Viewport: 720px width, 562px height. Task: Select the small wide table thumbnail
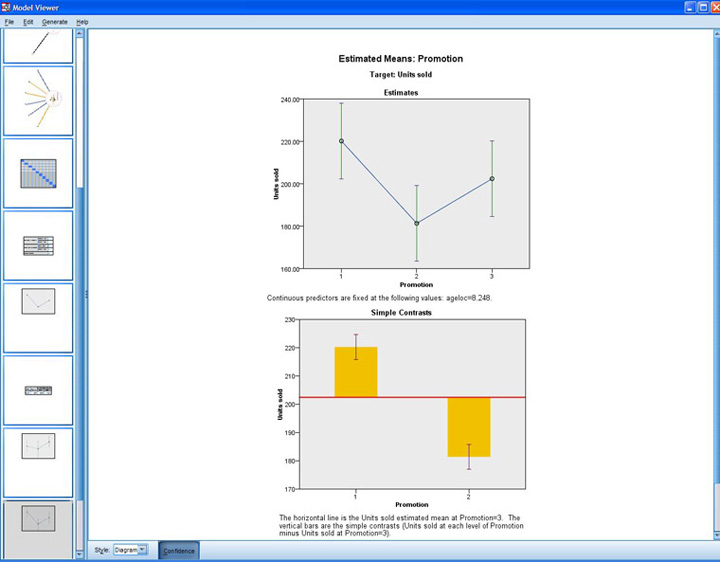pyautogui.click(x=38, y=390)
